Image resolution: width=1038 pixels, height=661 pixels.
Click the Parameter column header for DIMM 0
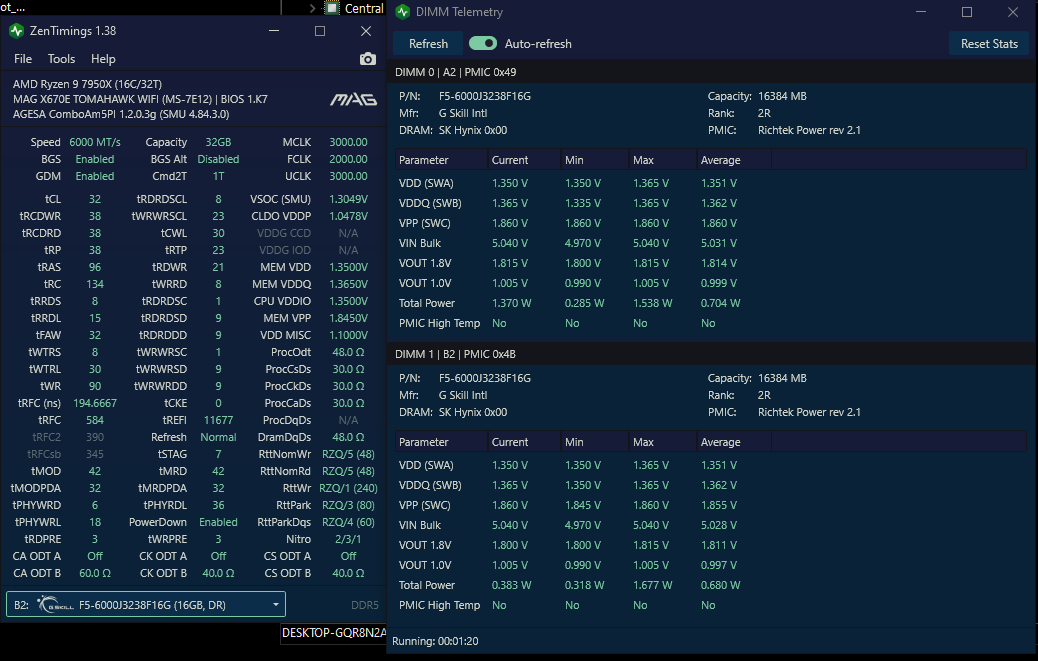coord(441,160)
